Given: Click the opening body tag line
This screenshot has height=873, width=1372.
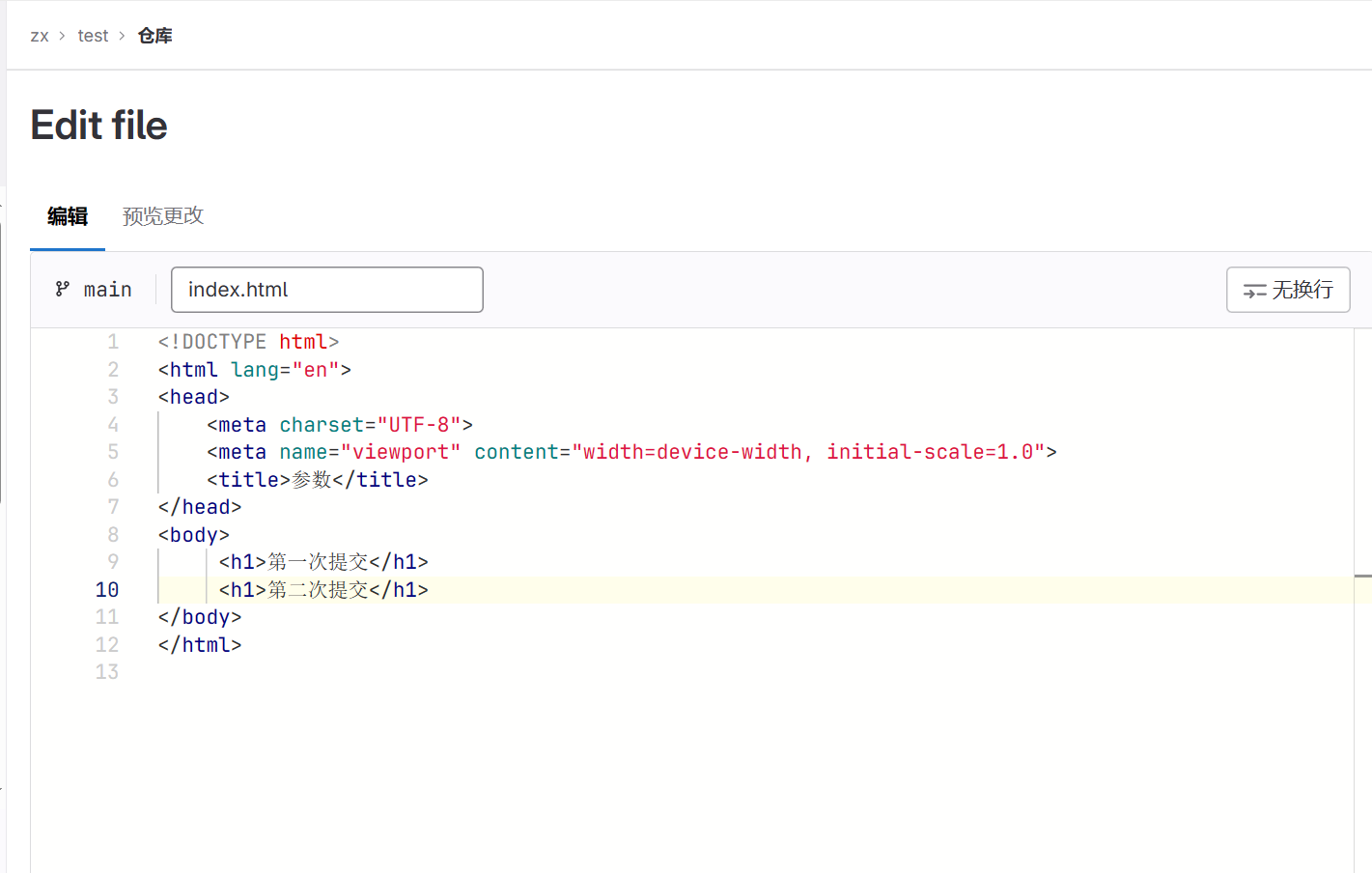Looking at the screenshot, I should coord(194,535).
